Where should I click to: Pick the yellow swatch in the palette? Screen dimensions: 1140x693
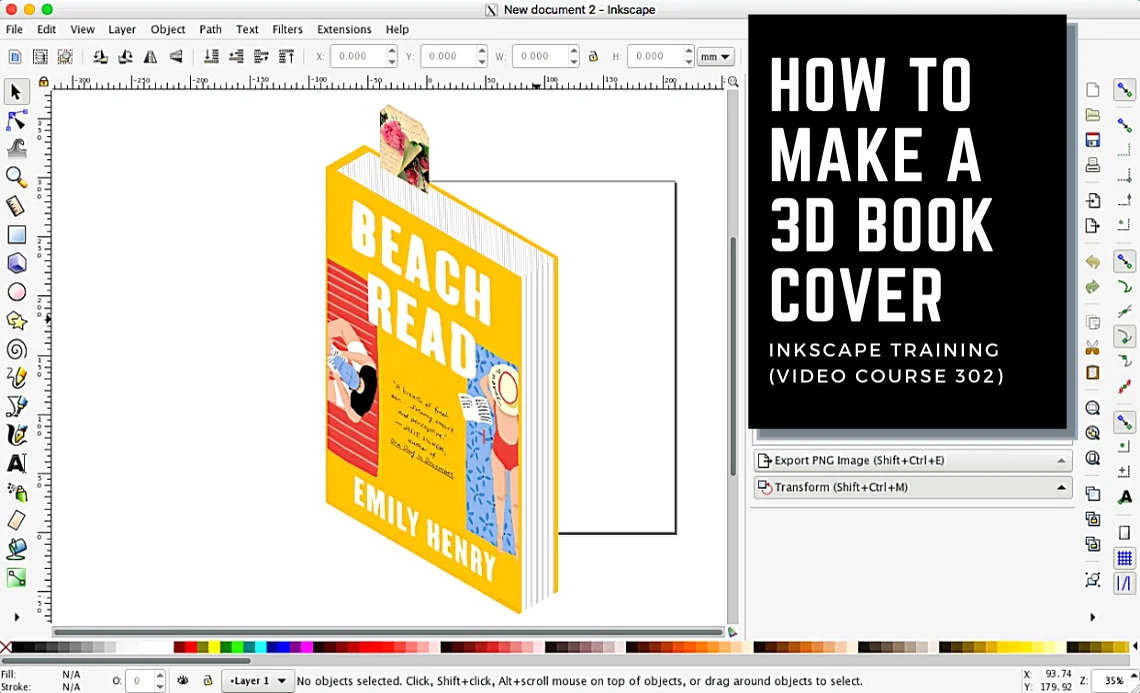pos(212,648)
